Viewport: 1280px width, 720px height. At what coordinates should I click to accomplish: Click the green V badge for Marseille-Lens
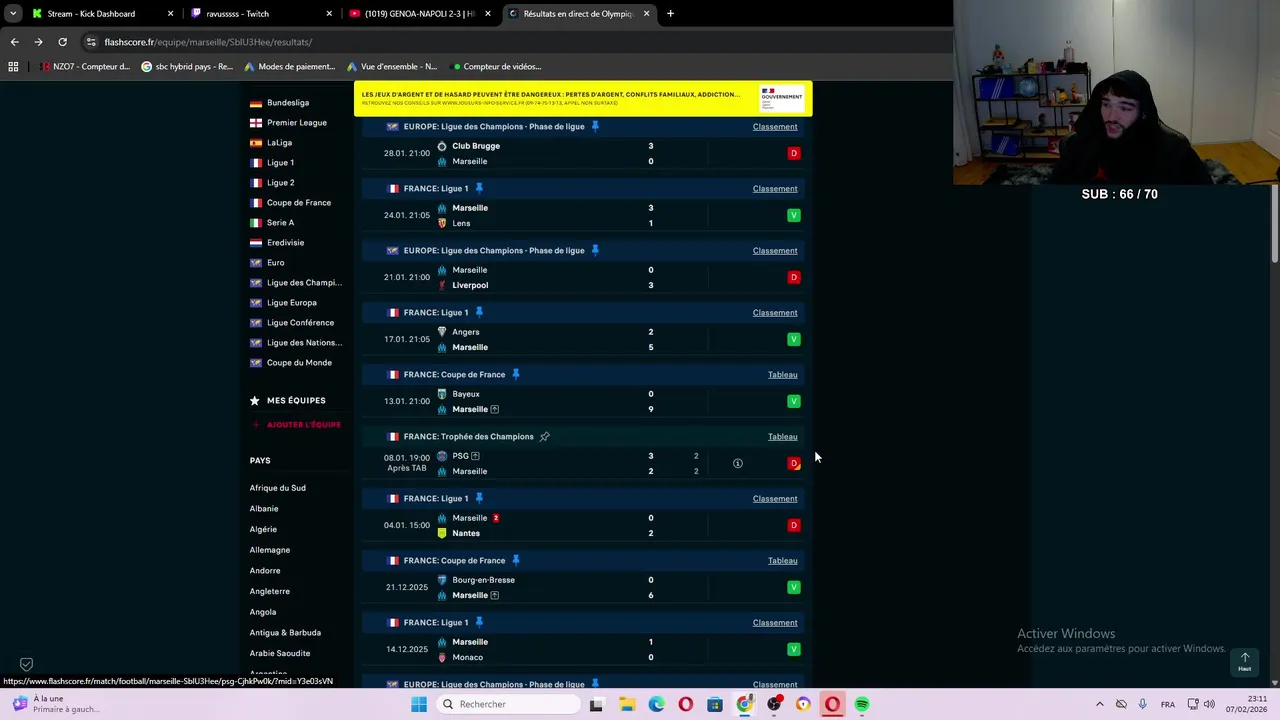tap(794, 215)
